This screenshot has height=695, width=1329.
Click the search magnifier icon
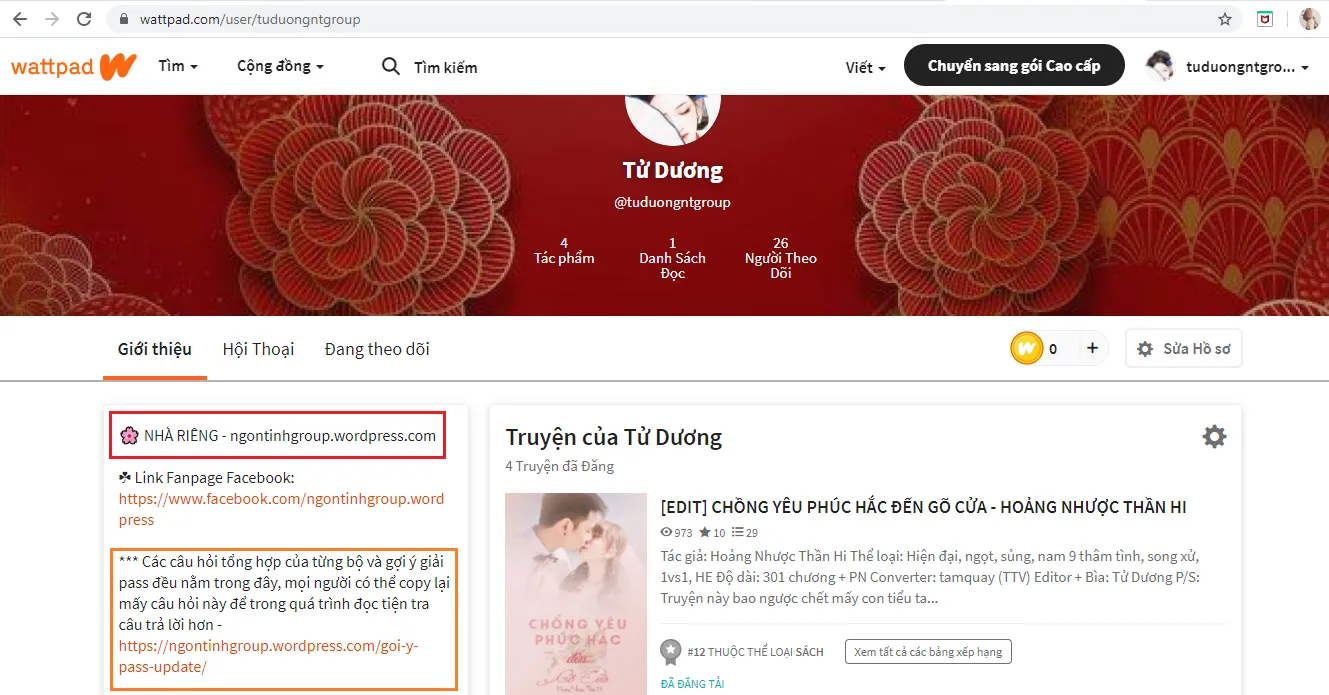[x=391, y=66]
